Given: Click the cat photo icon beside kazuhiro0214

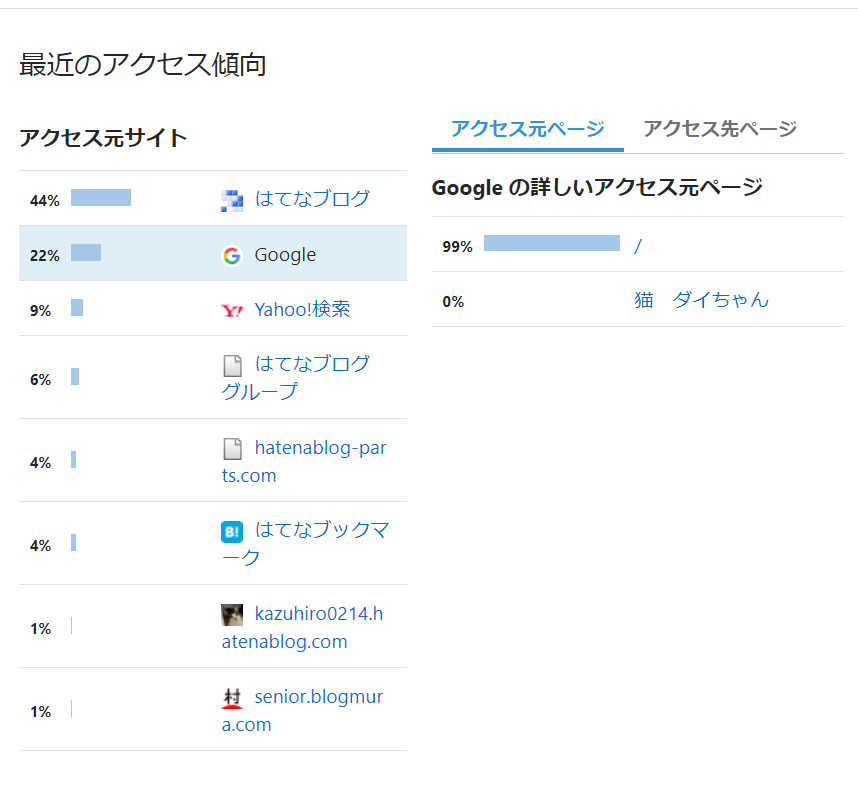Looking at the screenshot, I should 232,615.
